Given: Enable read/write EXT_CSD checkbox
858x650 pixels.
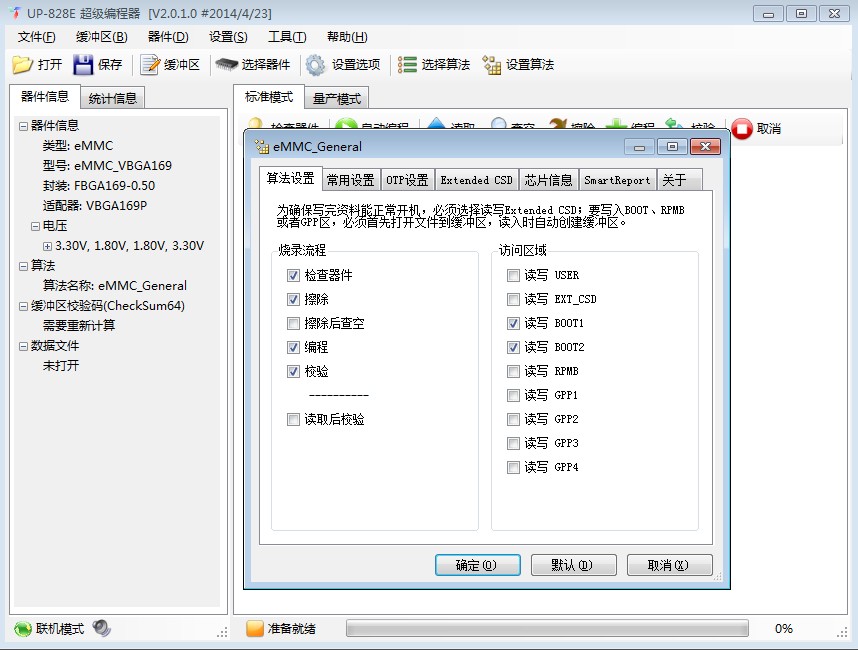Looking at the screenshot, I should click(x=513, y=299).
